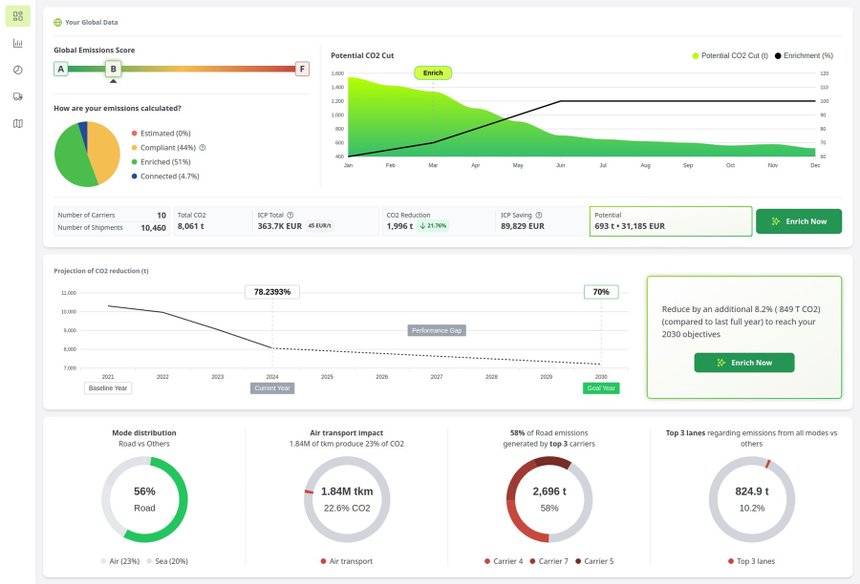Click Enrich Now in the 2030 objectives card
This screenshot has width=860, height=584.
(x=744, y=362)
